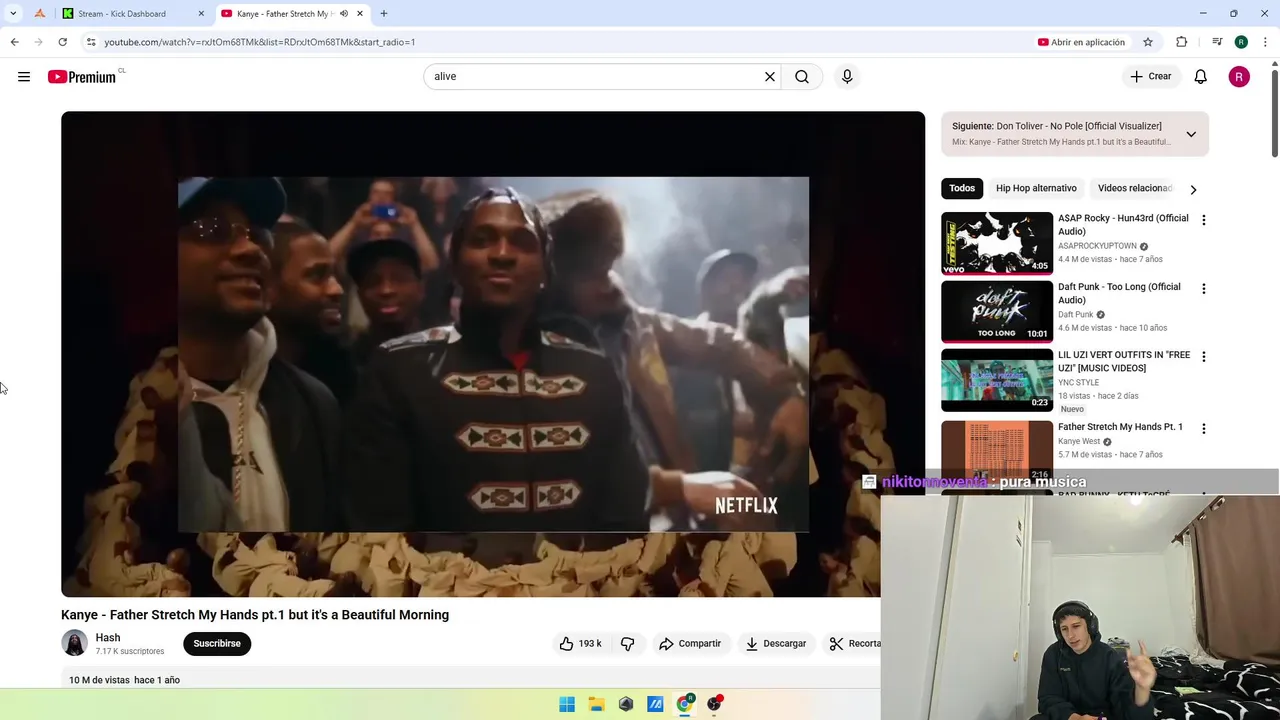
Task: Open Chrome three-dot menu
Action: 1266,42
